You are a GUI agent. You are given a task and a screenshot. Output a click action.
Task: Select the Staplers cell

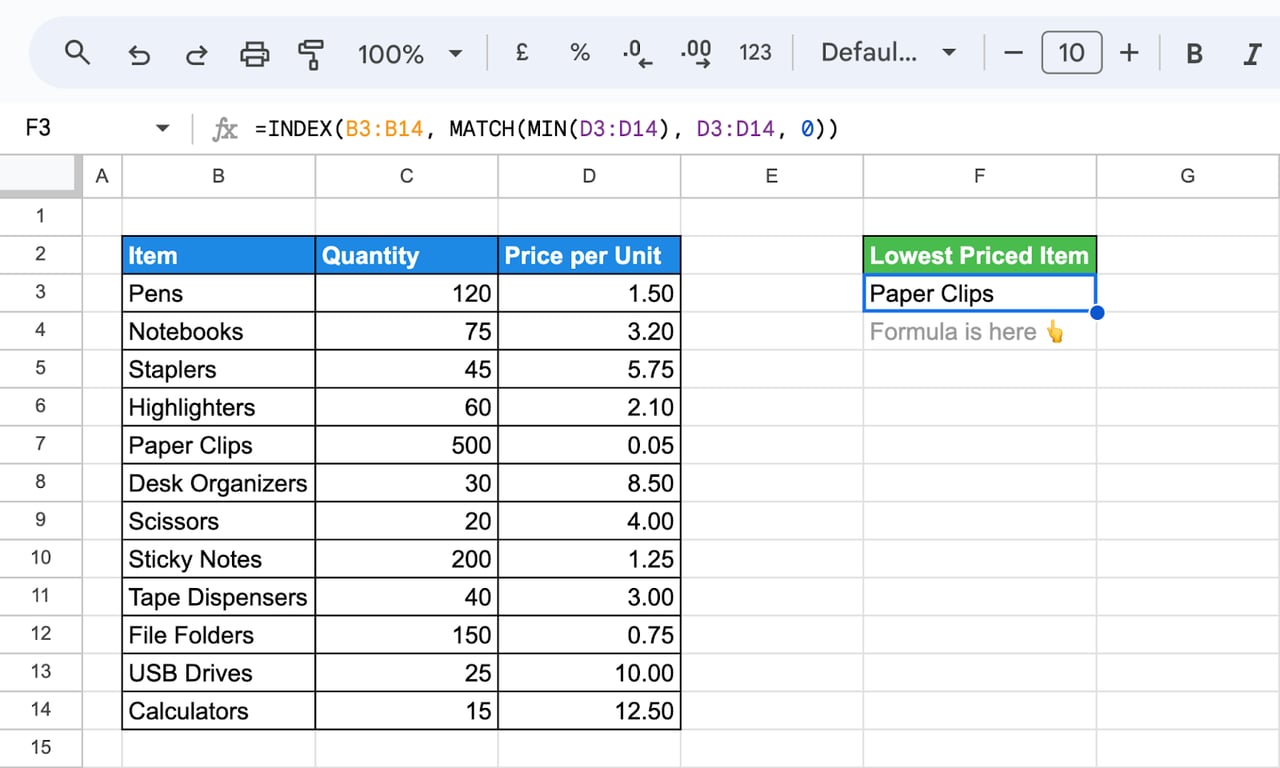point(218,369)
